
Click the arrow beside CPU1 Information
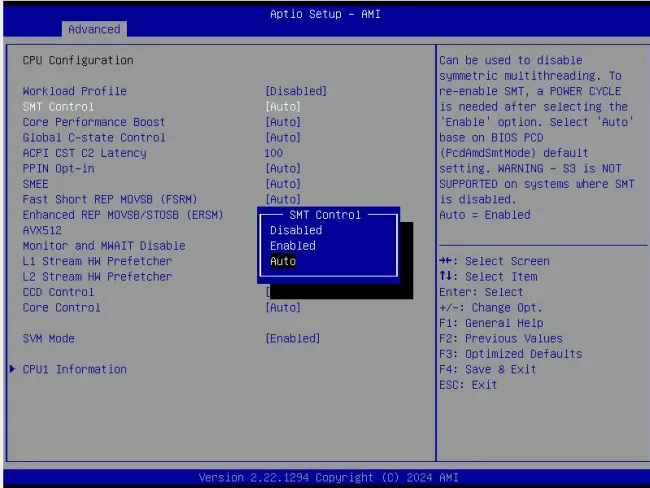[12, 369]
